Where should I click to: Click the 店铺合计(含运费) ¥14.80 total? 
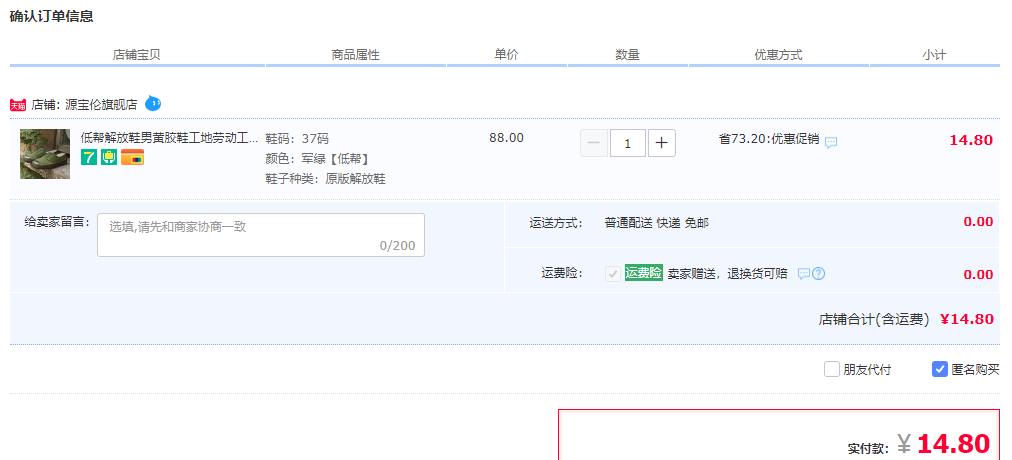coord(906,319)
